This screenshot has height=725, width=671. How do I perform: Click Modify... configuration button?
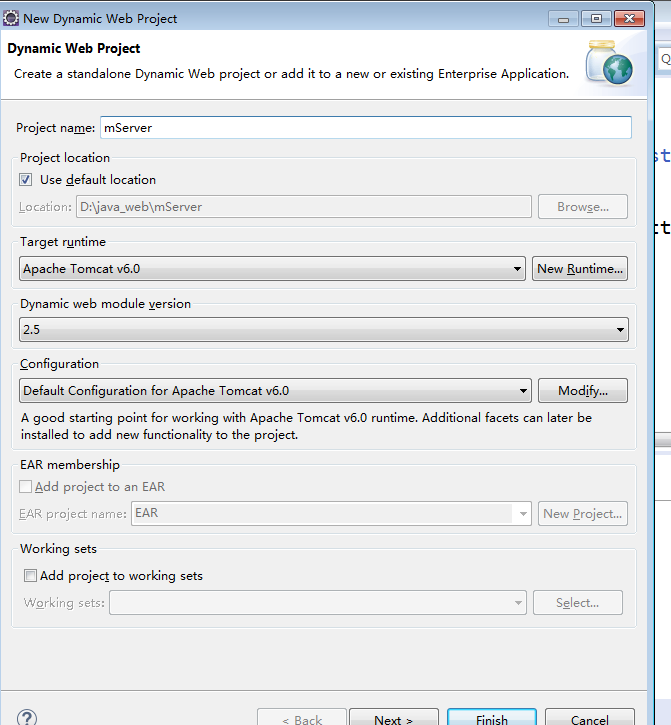click(583, 391)
